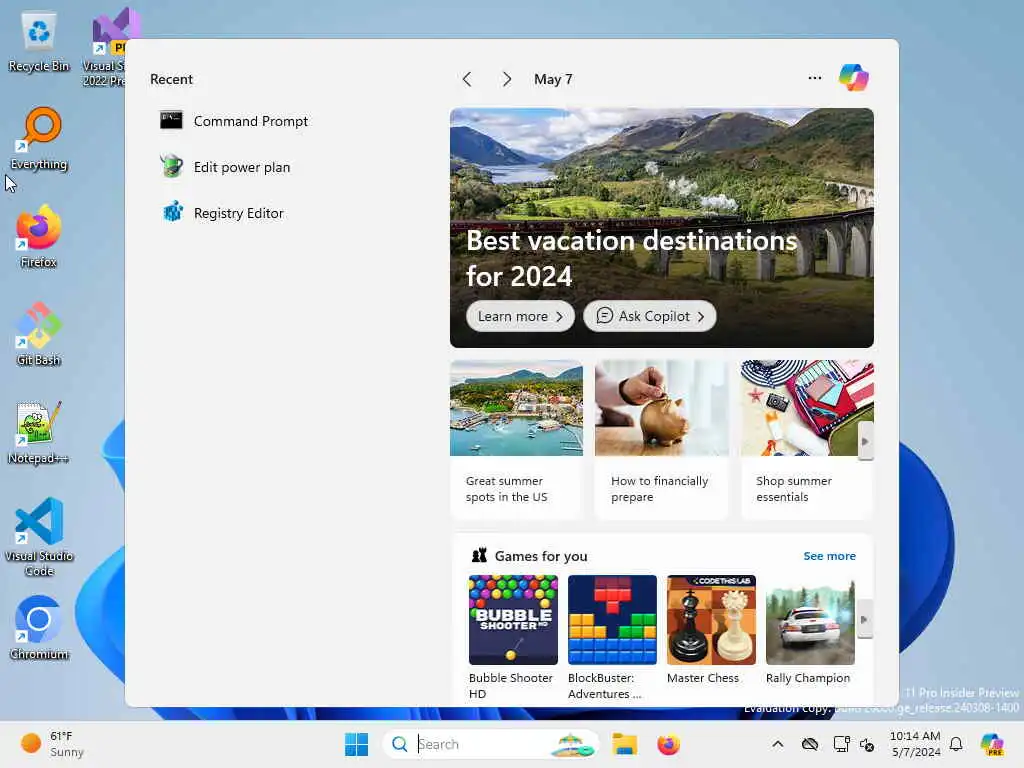
Task: Show next article cards with the arrow
Action: coord(865,441)
